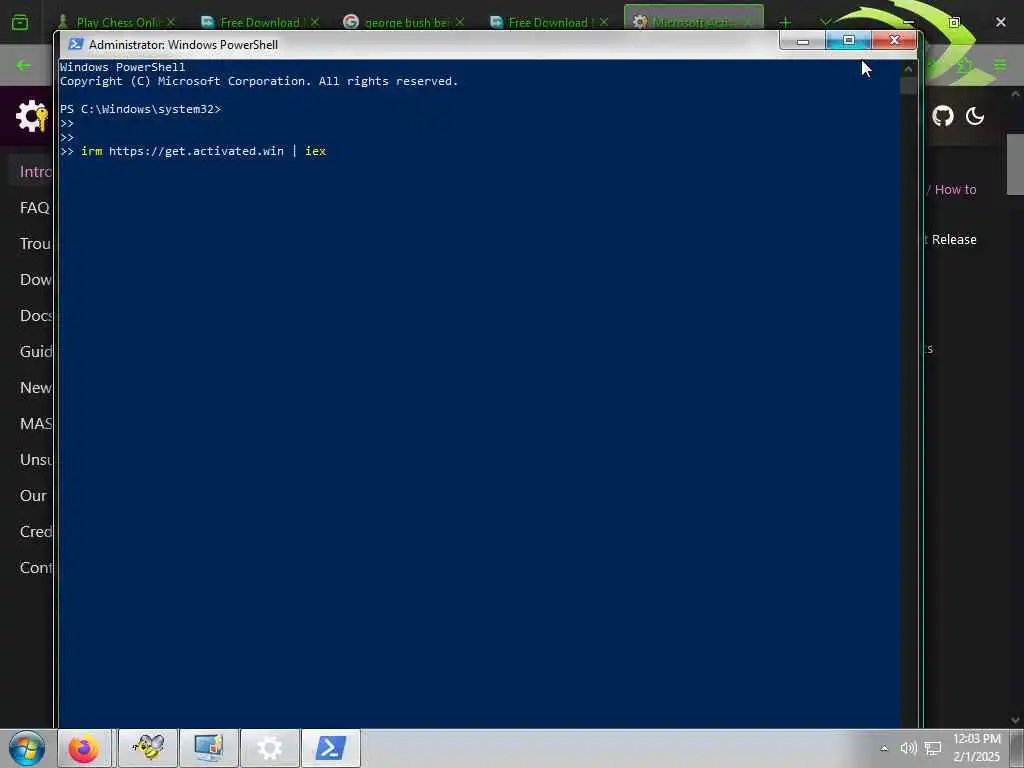Open Firefox from the taskbar

pos(84,748)
